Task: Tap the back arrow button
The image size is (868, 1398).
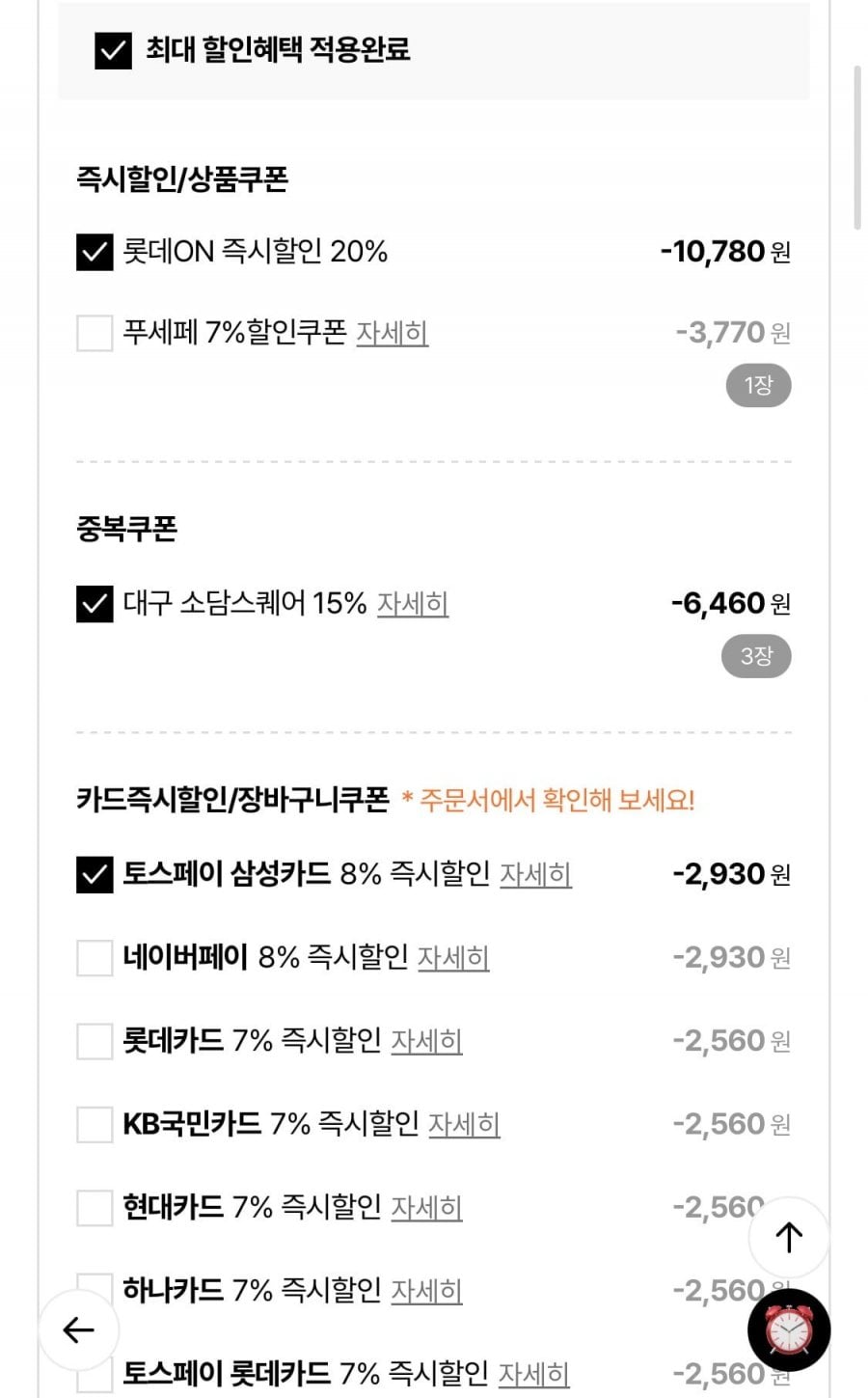Action: click(78, 1330)
